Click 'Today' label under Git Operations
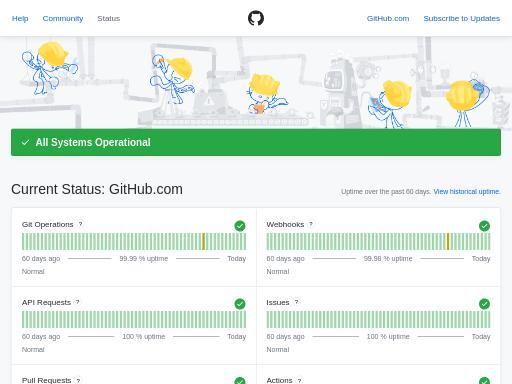The height and width of the screenshot is (384, 512). (237, 259)
